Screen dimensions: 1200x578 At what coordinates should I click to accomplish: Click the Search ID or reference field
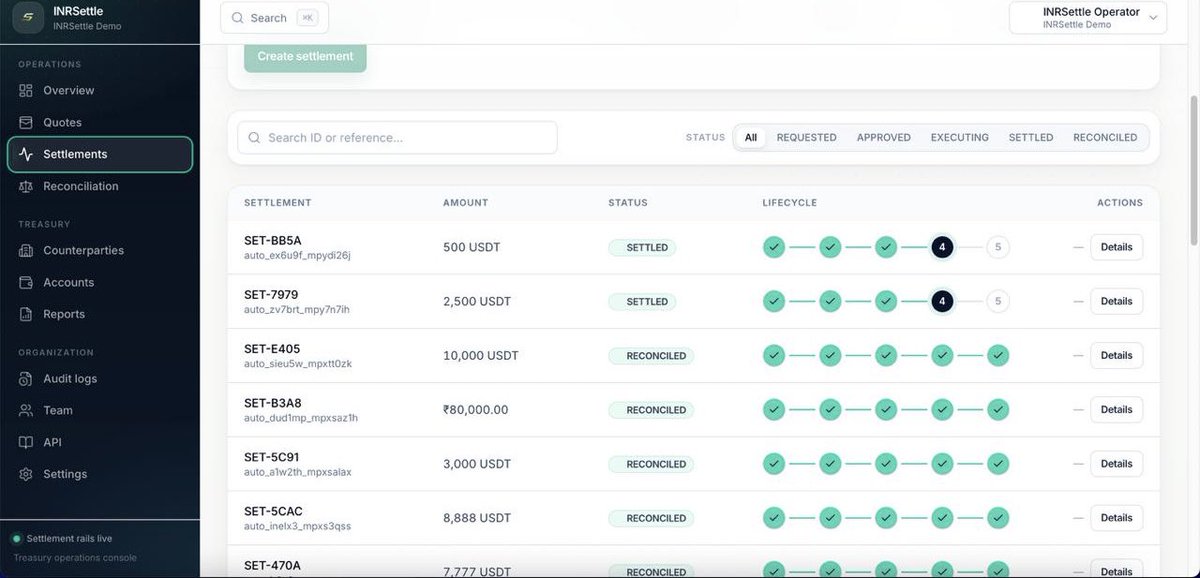click(x=397, y=138)
